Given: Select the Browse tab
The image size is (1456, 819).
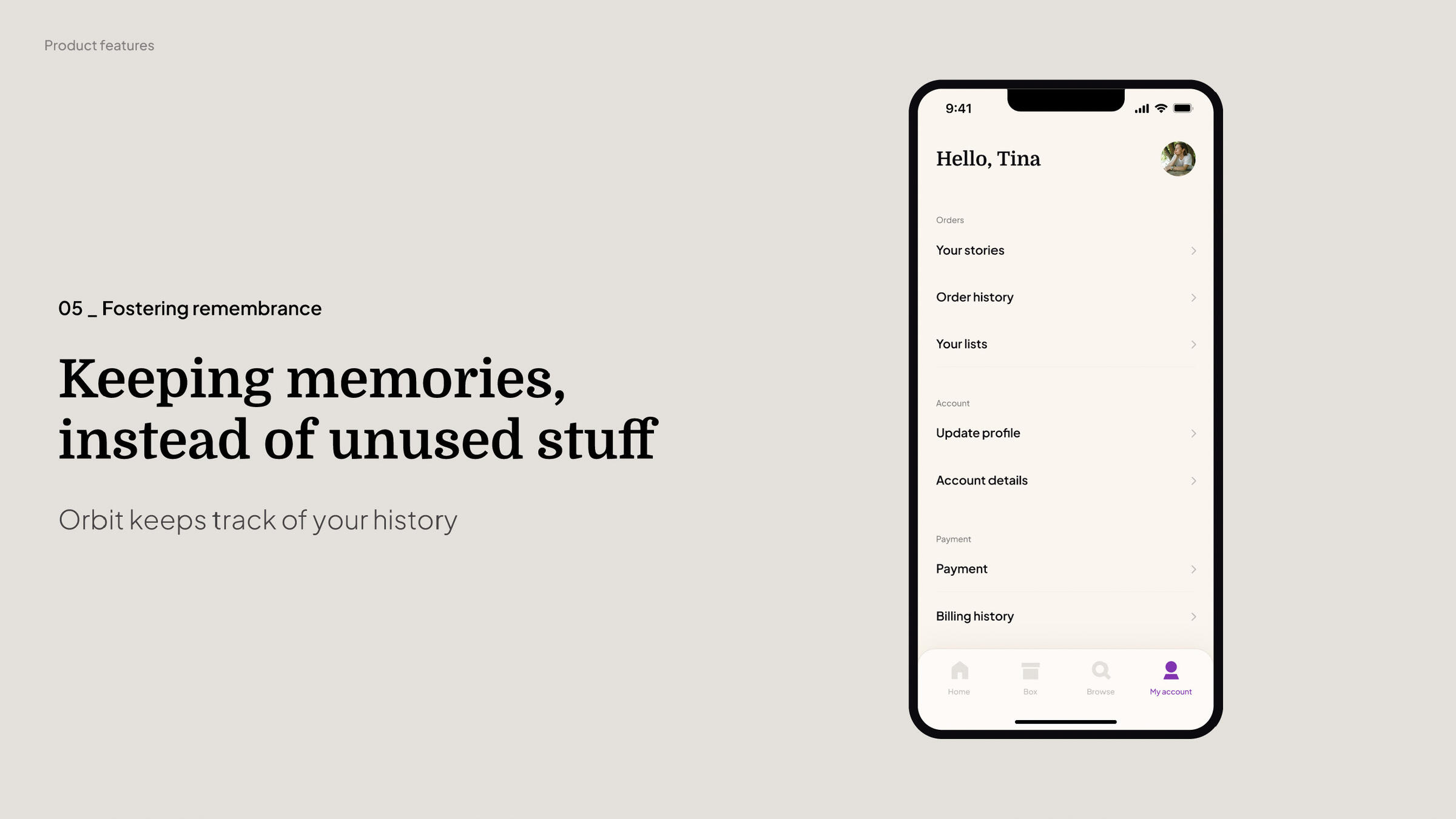Looking at the screenshot, I should tap(1100, 678).
